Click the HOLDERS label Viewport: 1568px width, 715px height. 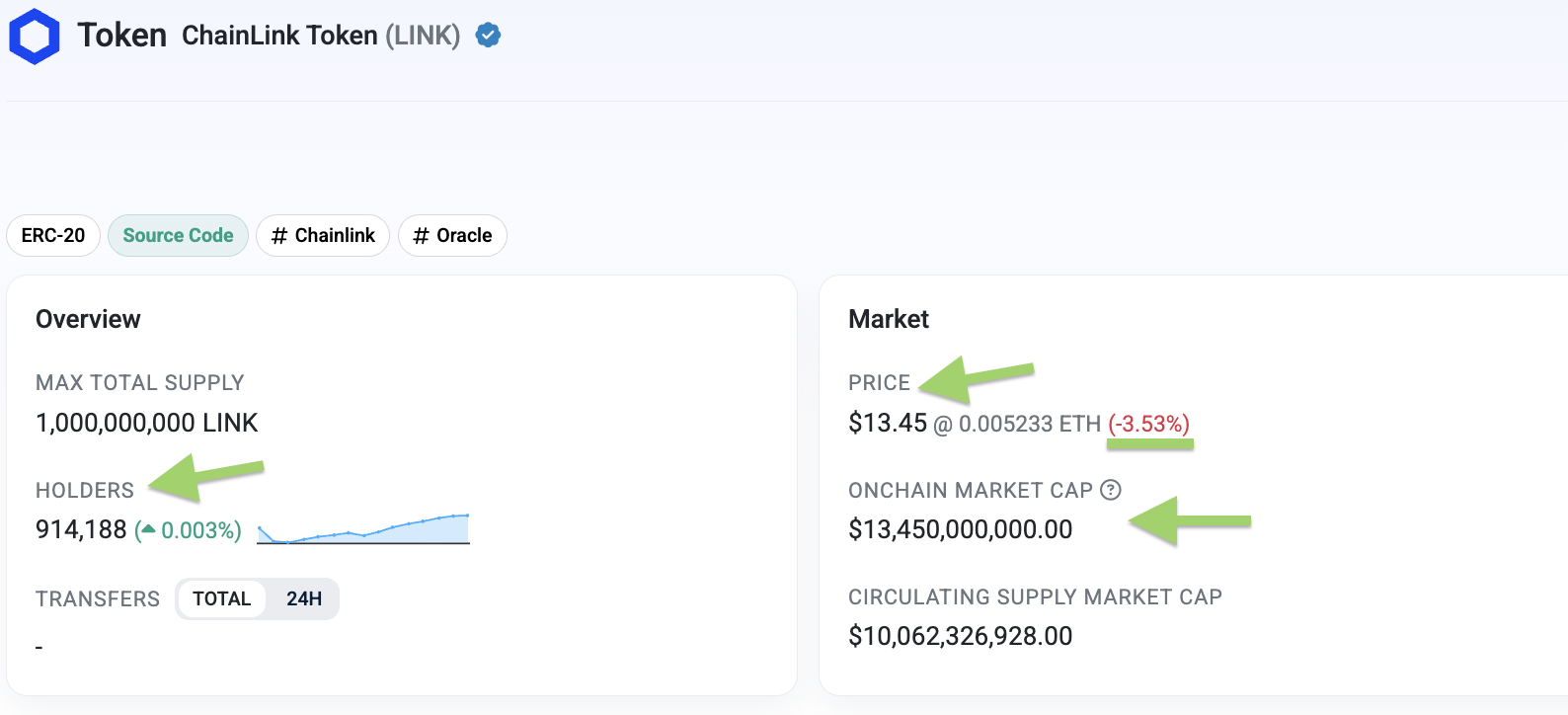click(x=85, y=490)
